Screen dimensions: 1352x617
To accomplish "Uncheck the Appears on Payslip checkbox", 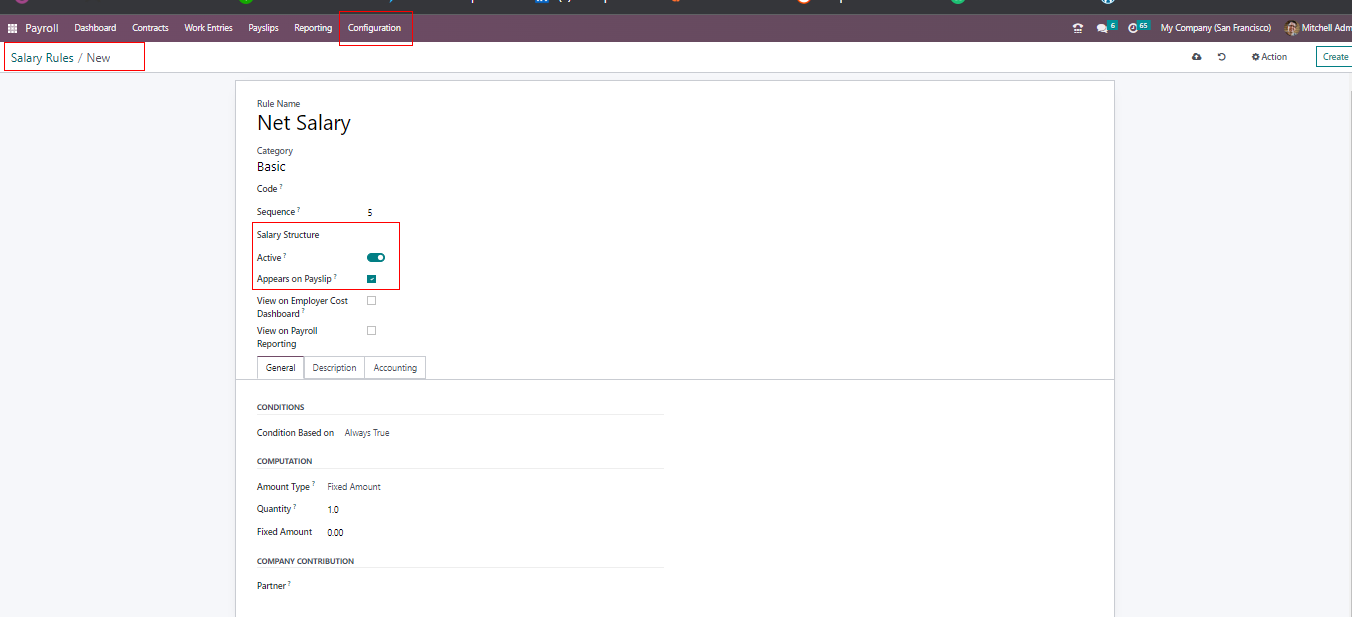I will (372, 279).
